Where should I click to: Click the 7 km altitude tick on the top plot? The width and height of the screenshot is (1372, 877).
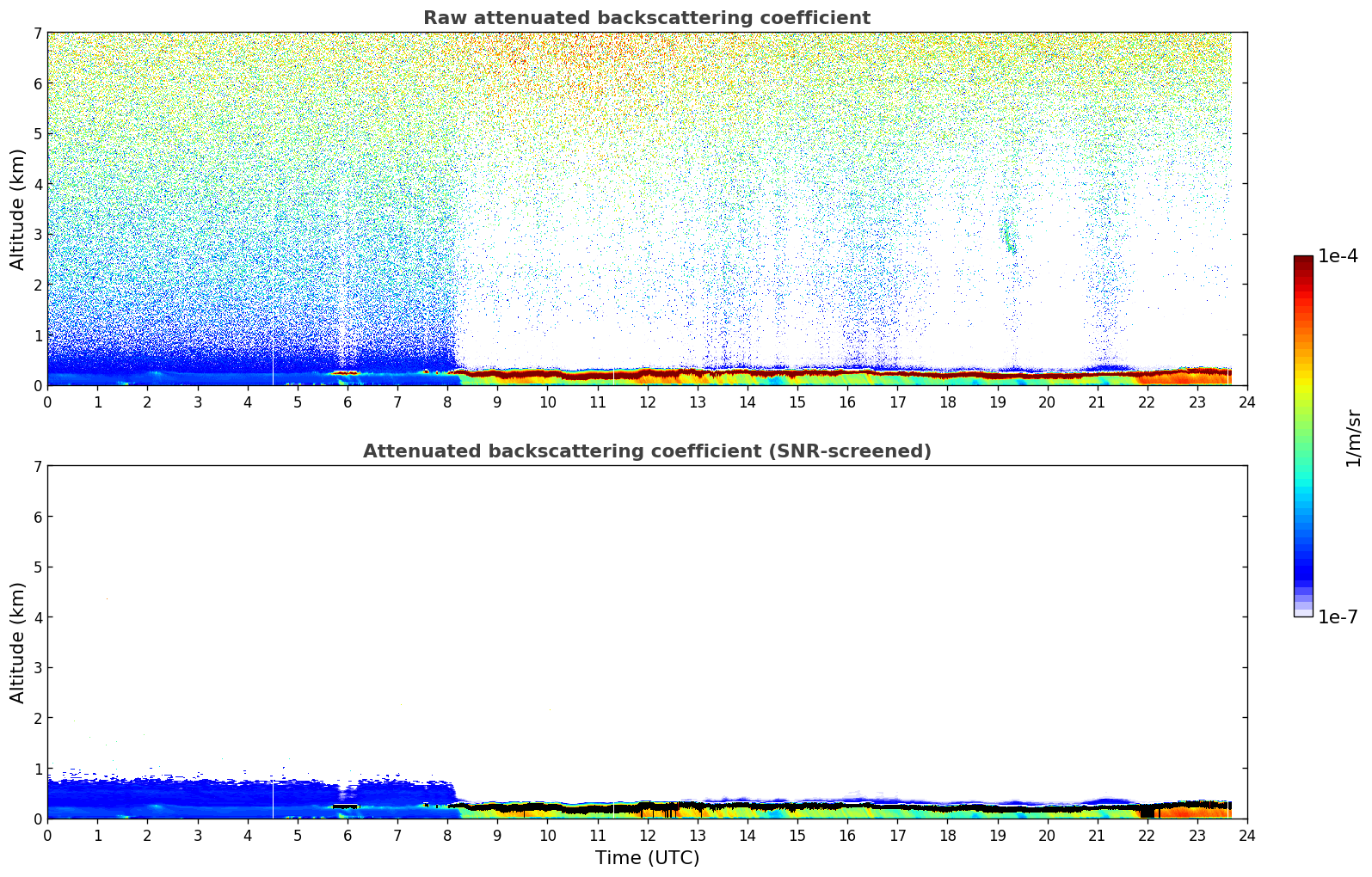[x=37, y=33]
